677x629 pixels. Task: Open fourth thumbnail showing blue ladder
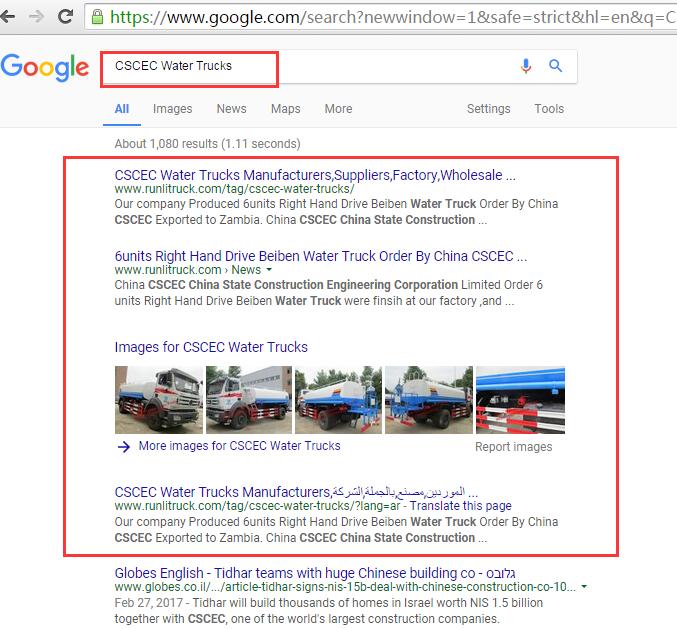click(x=428, y=399)
